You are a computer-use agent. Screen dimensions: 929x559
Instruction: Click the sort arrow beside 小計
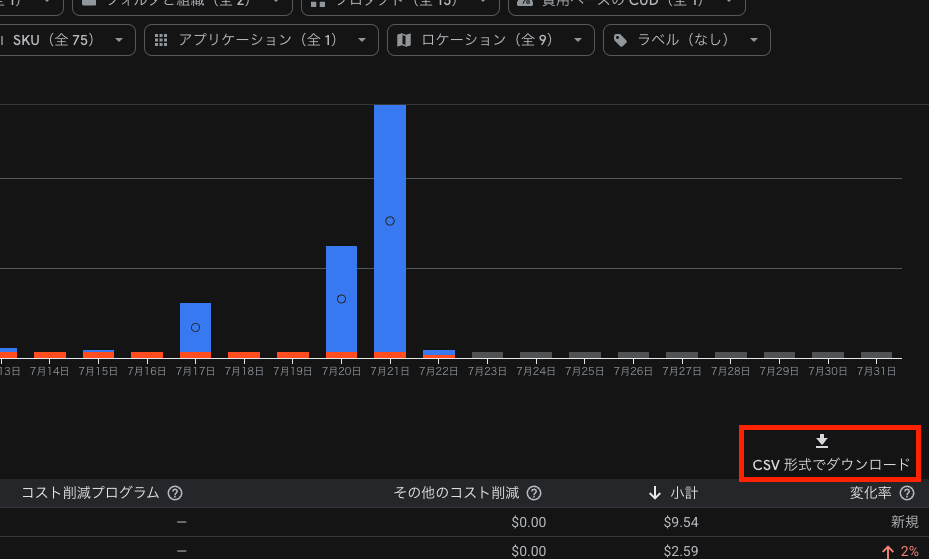pos(655,493)
